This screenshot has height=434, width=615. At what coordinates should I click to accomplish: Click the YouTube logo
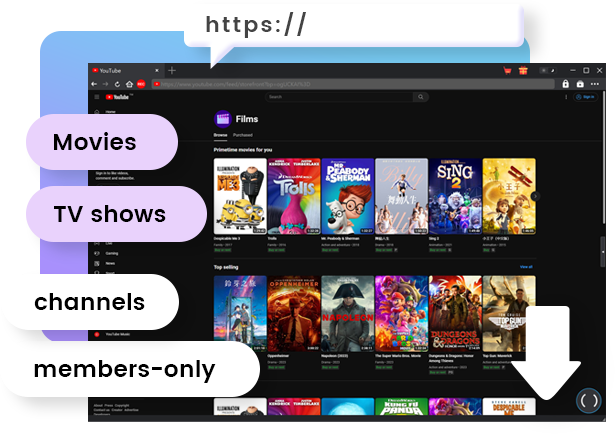pyautogui.click(x=117, y=97)
